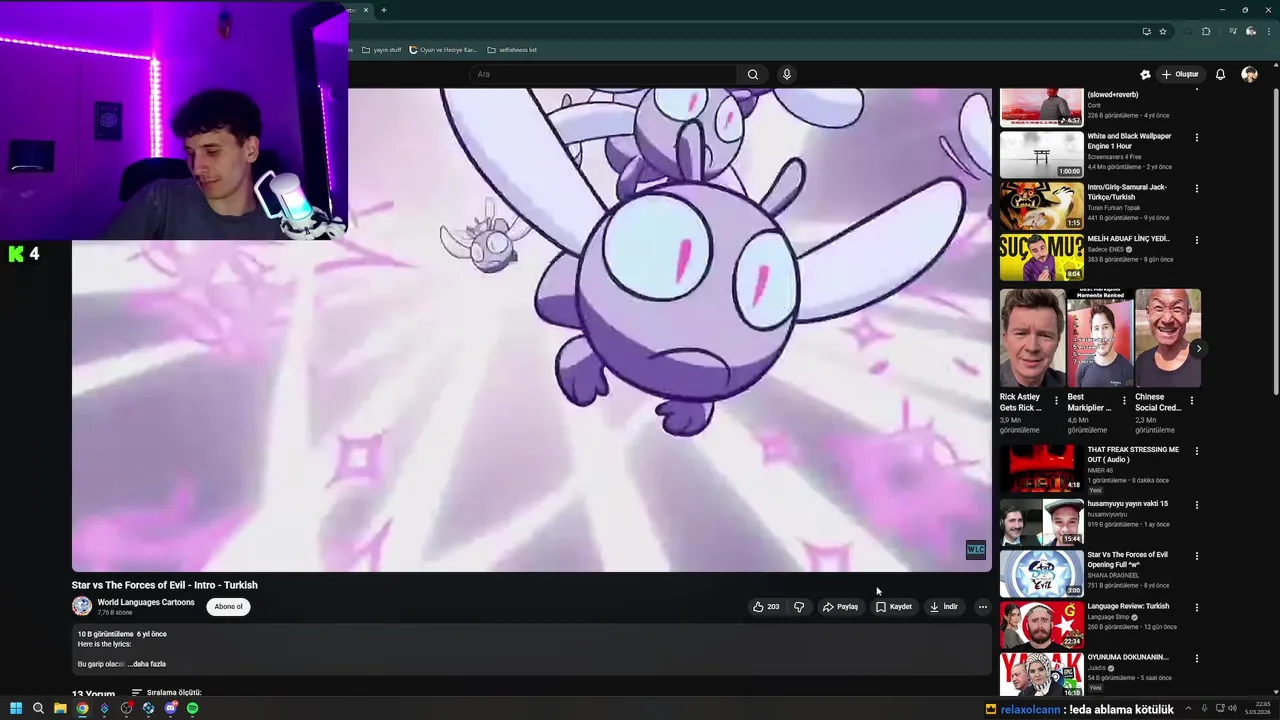The image size is (1280, 720).
Task: Open husamyuyu yayın vakti 15 video title
Action: (1128, 504)
